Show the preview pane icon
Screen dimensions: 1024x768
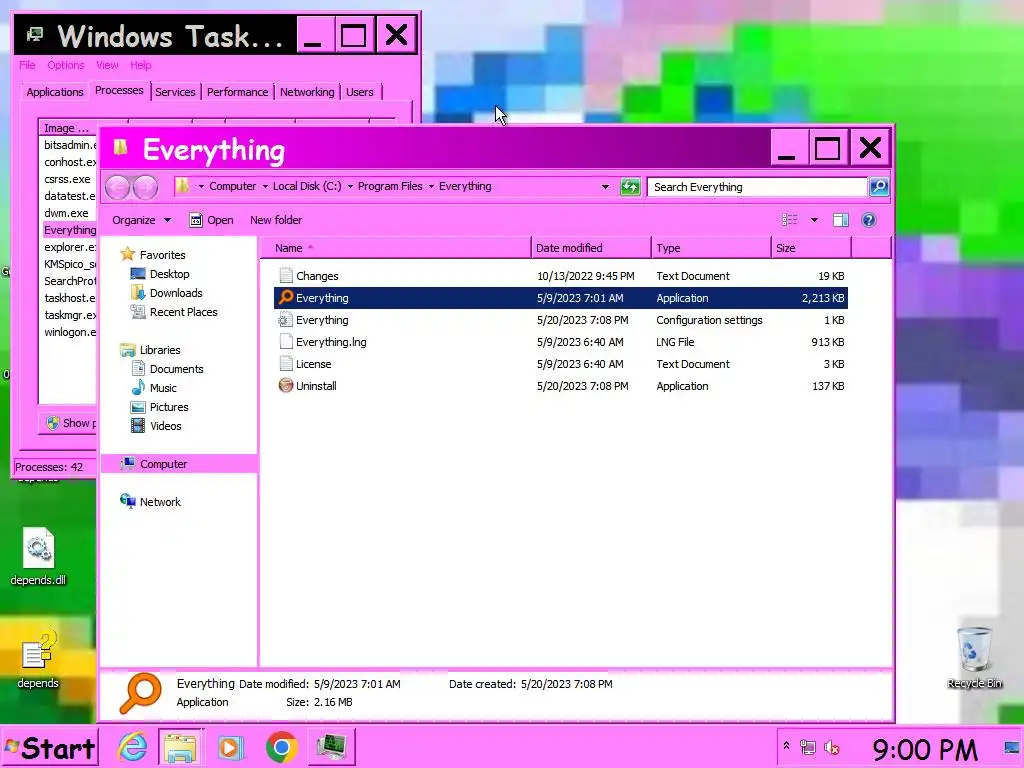click(x=840, y=220)
